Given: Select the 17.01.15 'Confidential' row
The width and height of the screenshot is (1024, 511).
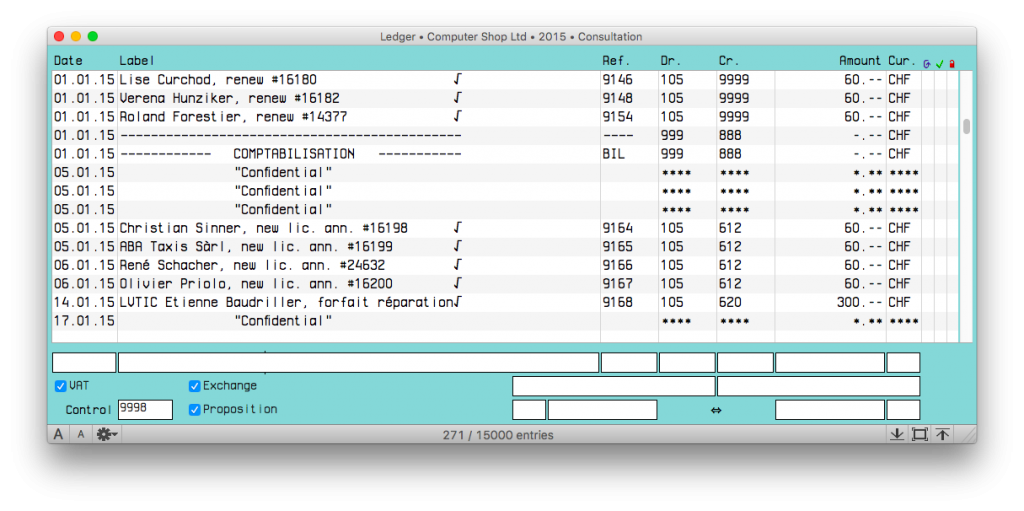Looking at the screenshot, I should [x=505, y=321].
